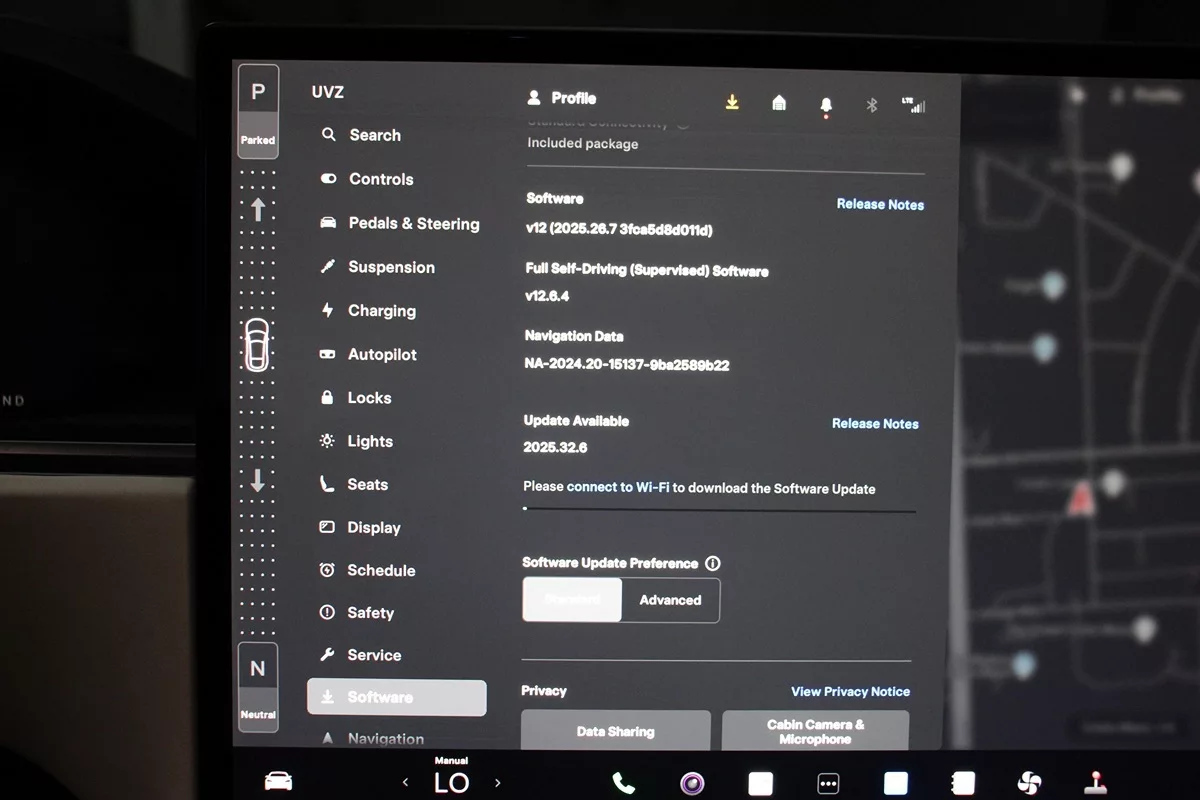Open all apps three-dot icon
Viewport: 1200px width, 800px height.
[828, 784]
